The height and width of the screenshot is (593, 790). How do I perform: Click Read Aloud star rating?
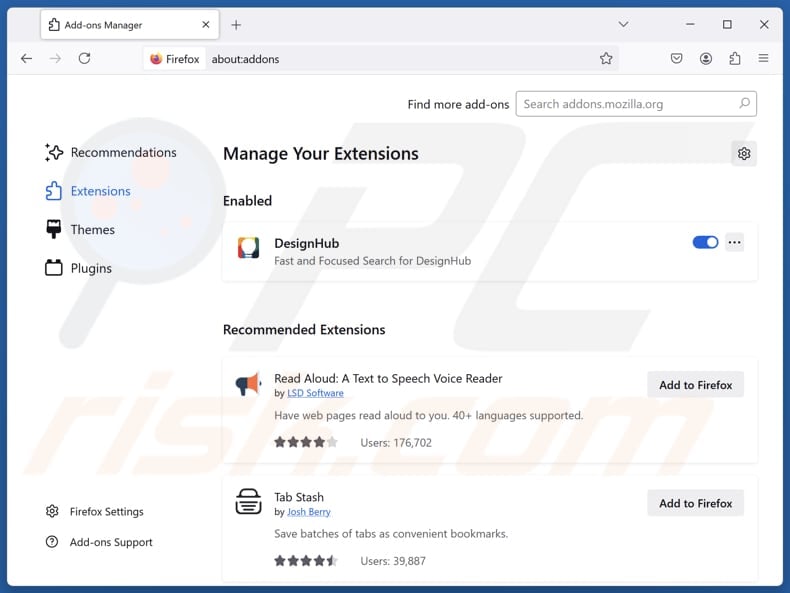pyautogui.click(x=306, y=442)
